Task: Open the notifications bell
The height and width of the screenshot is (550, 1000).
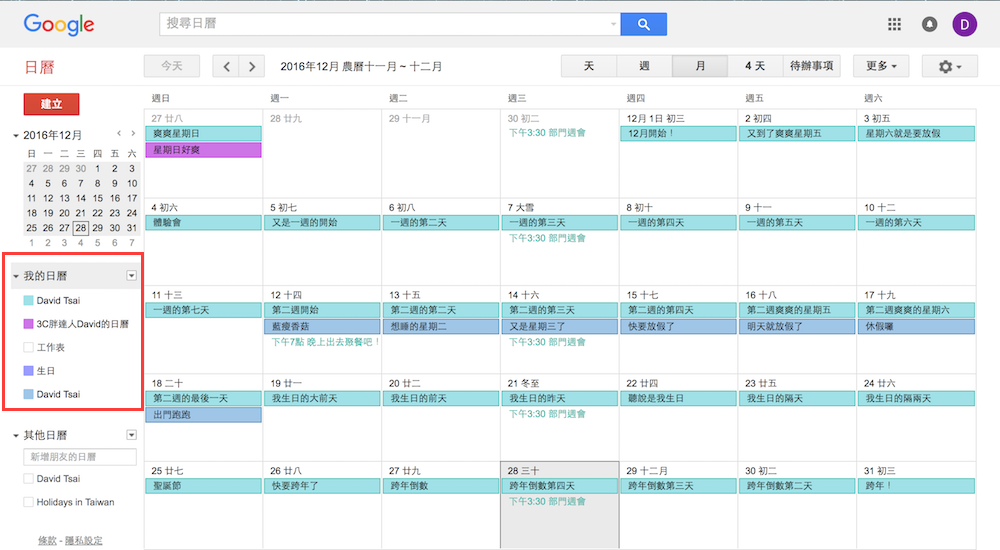Action: coord(929,24)
